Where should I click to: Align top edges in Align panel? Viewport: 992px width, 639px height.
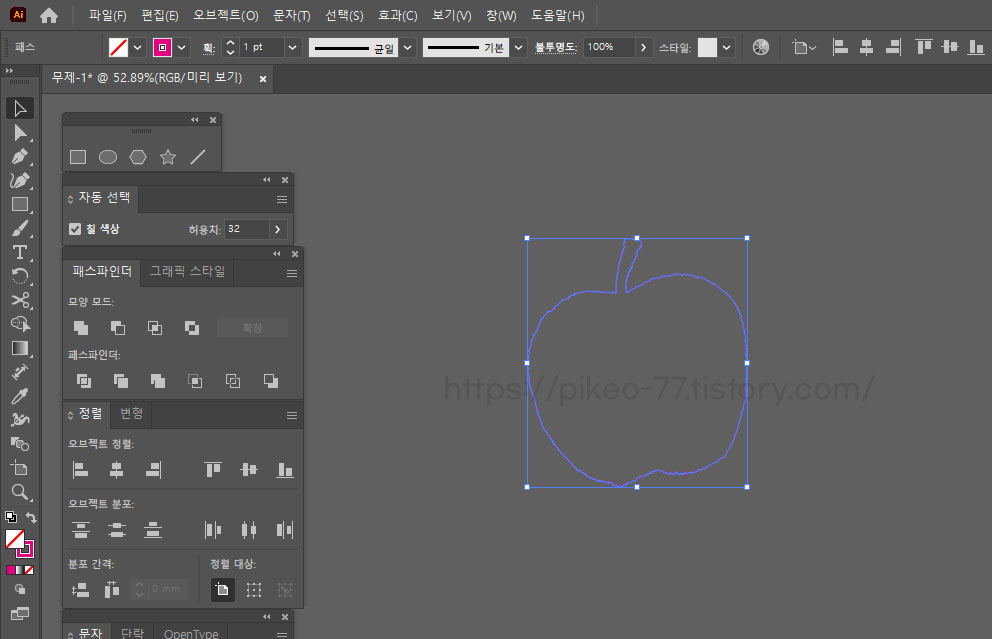[x=213, y=469]
